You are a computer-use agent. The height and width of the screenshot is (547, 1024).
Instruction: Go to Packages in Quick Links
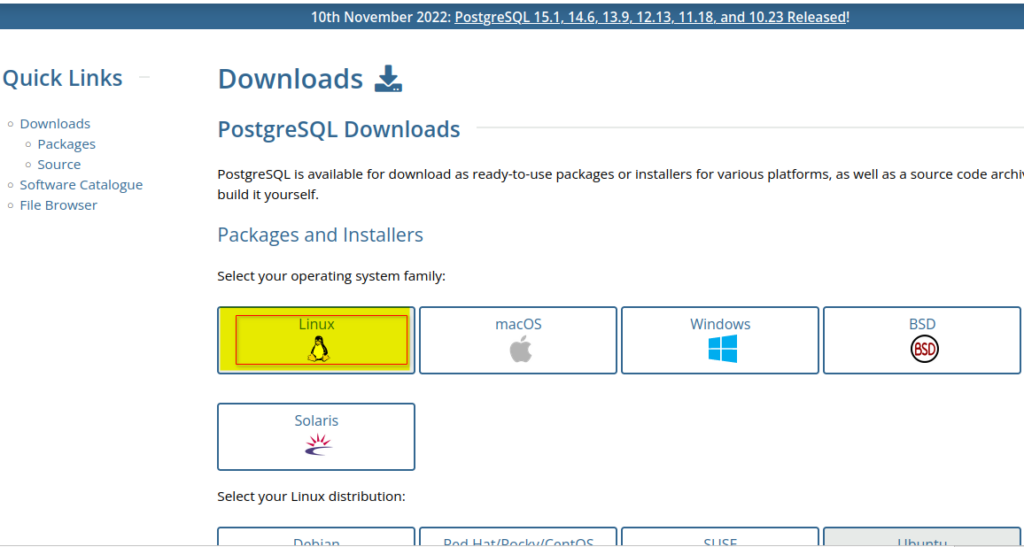click(x=67, y=144)
